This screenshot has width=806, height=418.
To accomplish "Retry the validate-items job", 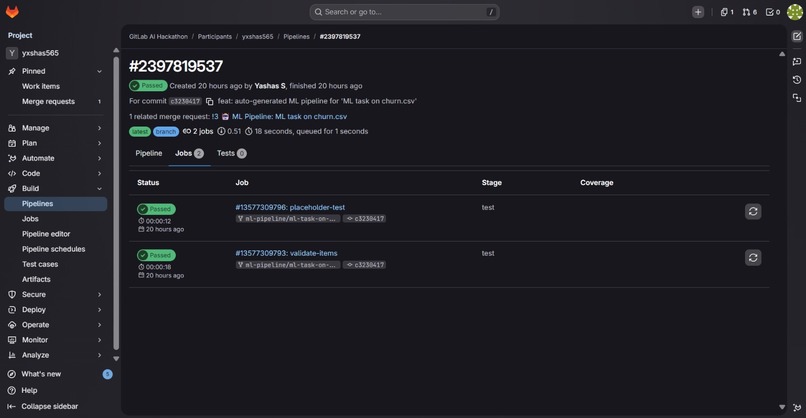I will [753, 258].
